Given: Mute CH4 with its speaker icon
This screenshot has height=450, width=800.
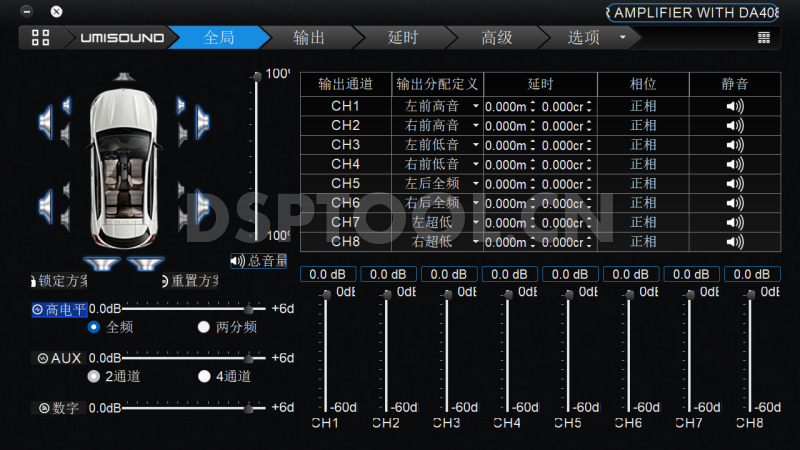Looking at the screenshot, I should (x=735, y=164).
